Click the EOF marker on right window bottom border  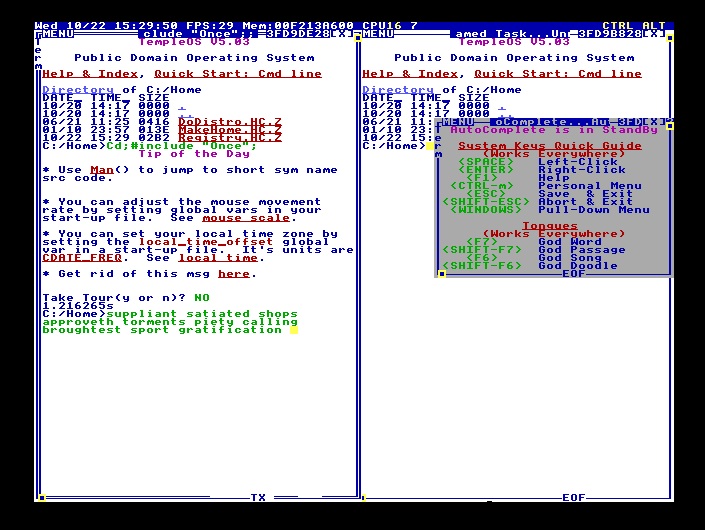tap(574, 498)
